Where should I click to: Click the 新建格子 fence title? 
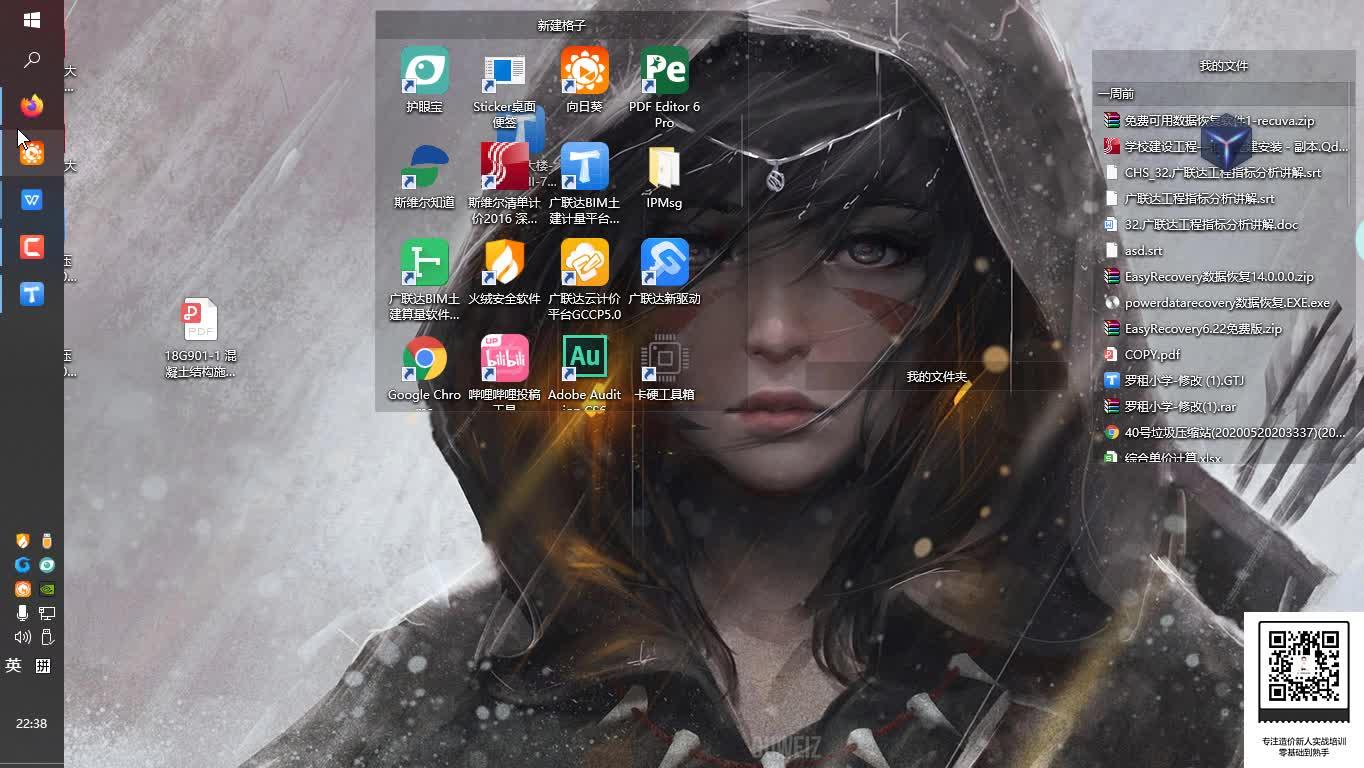562,25
